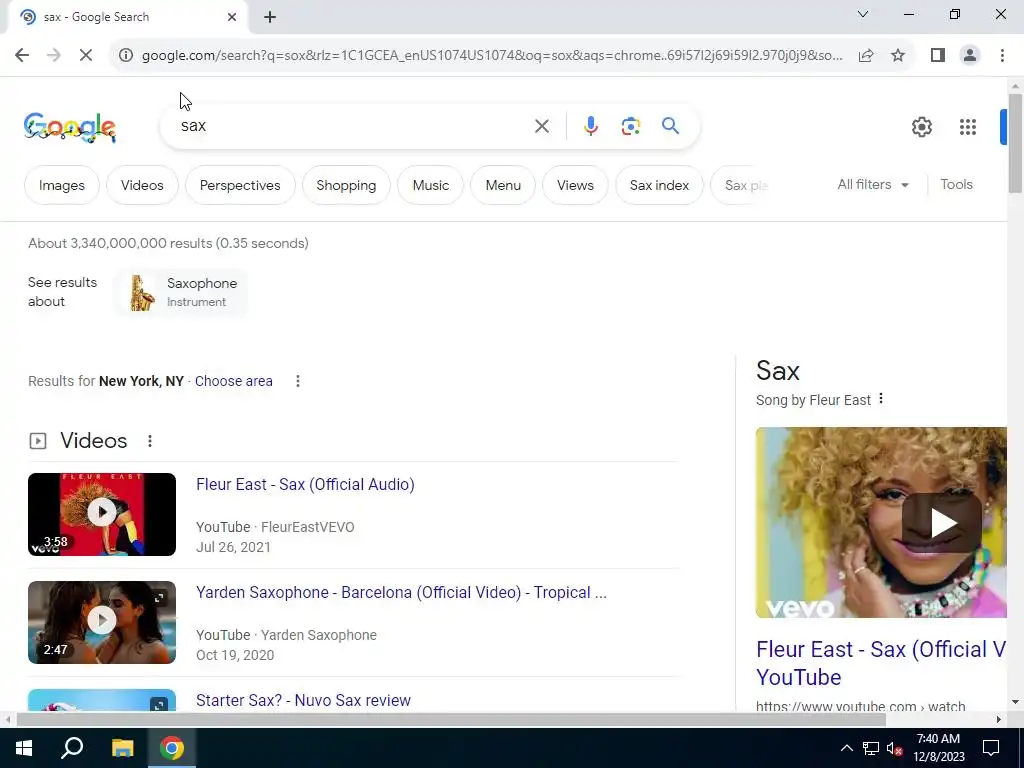Viewport: 1024px width, 768px height.
Task: Click the vertical page scrollbar
Action: point(1015,144)
